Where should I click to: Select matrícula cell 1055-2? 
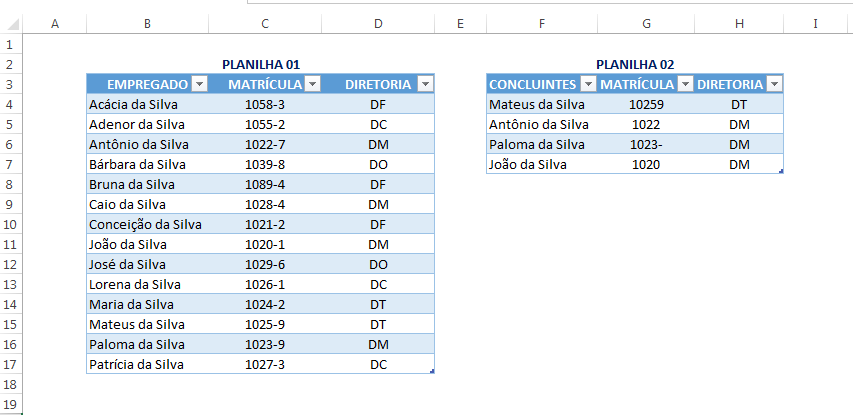(265, 125)
